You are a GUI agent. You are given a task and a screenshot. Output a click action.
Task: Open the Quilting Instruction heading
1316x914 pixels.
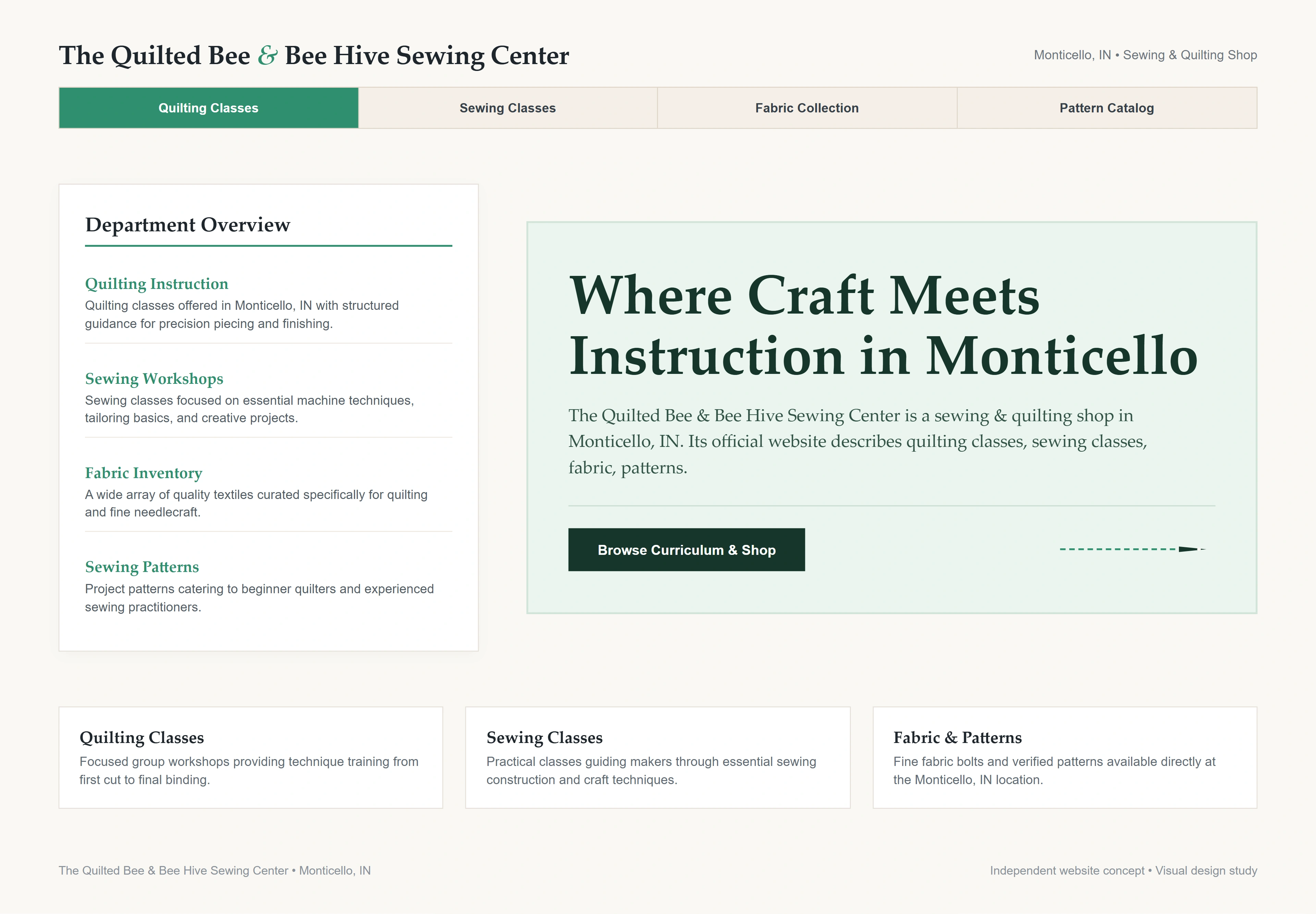coord(156,284)
